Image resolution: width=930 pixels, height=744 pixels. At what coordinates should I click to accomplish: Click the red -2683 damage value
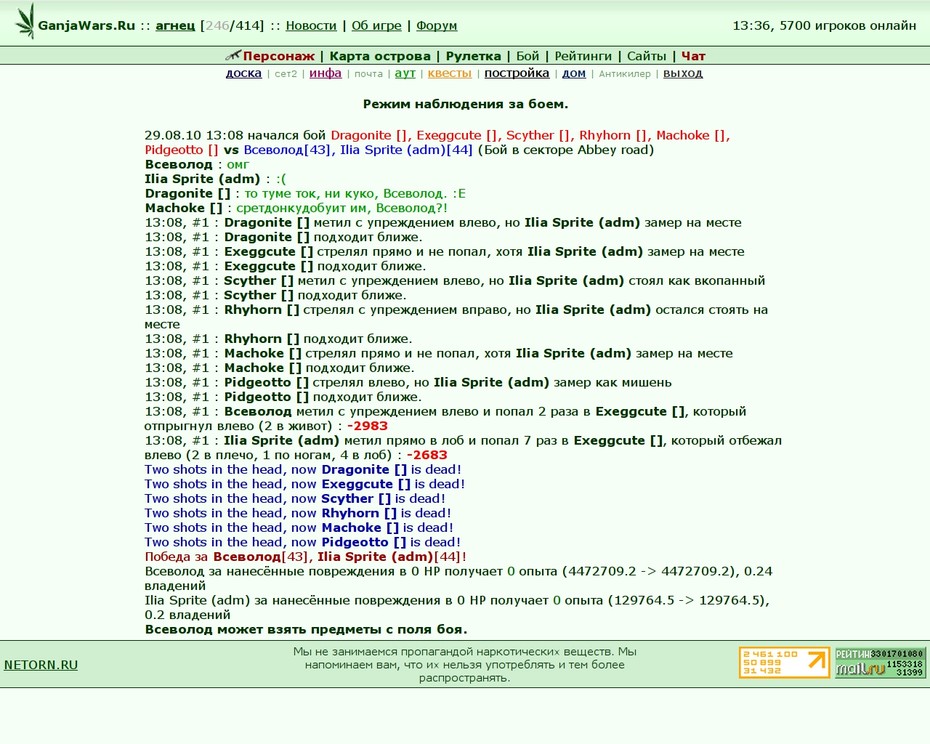click(427, 455)
